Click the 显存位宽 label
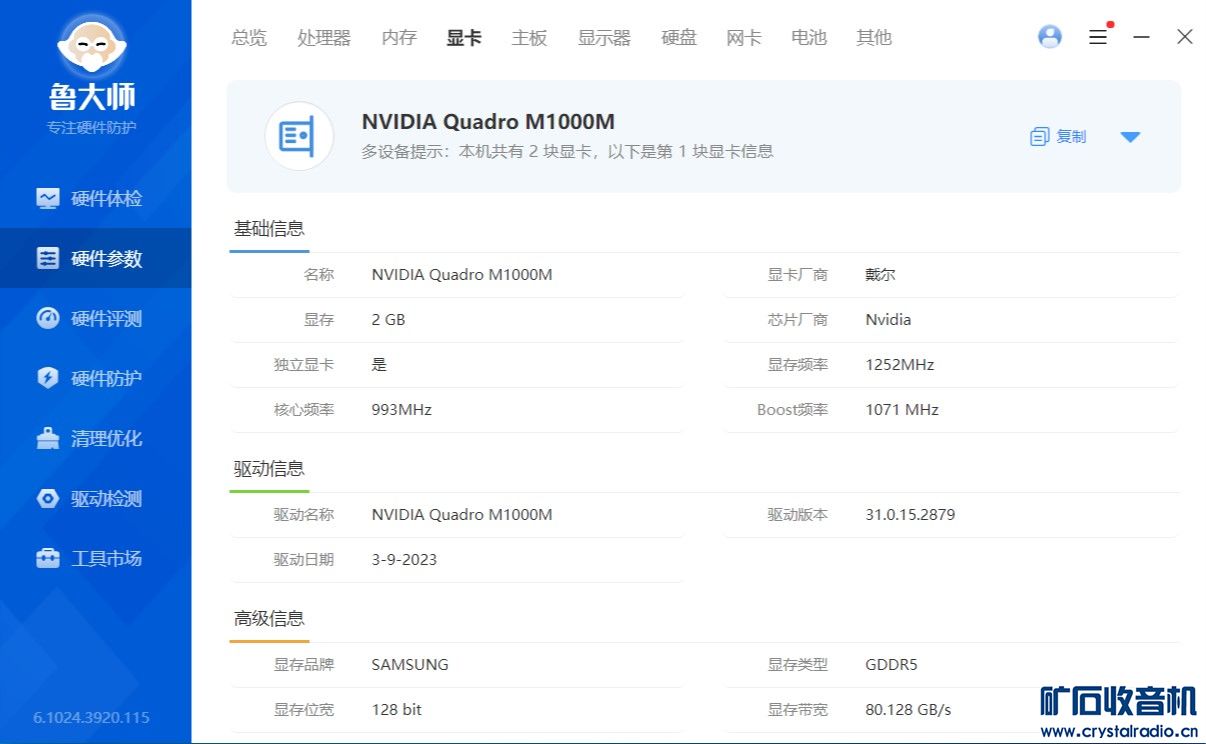Image resolution: width=1206 pixels, height=744 pixels. click(x=304, y=710)
